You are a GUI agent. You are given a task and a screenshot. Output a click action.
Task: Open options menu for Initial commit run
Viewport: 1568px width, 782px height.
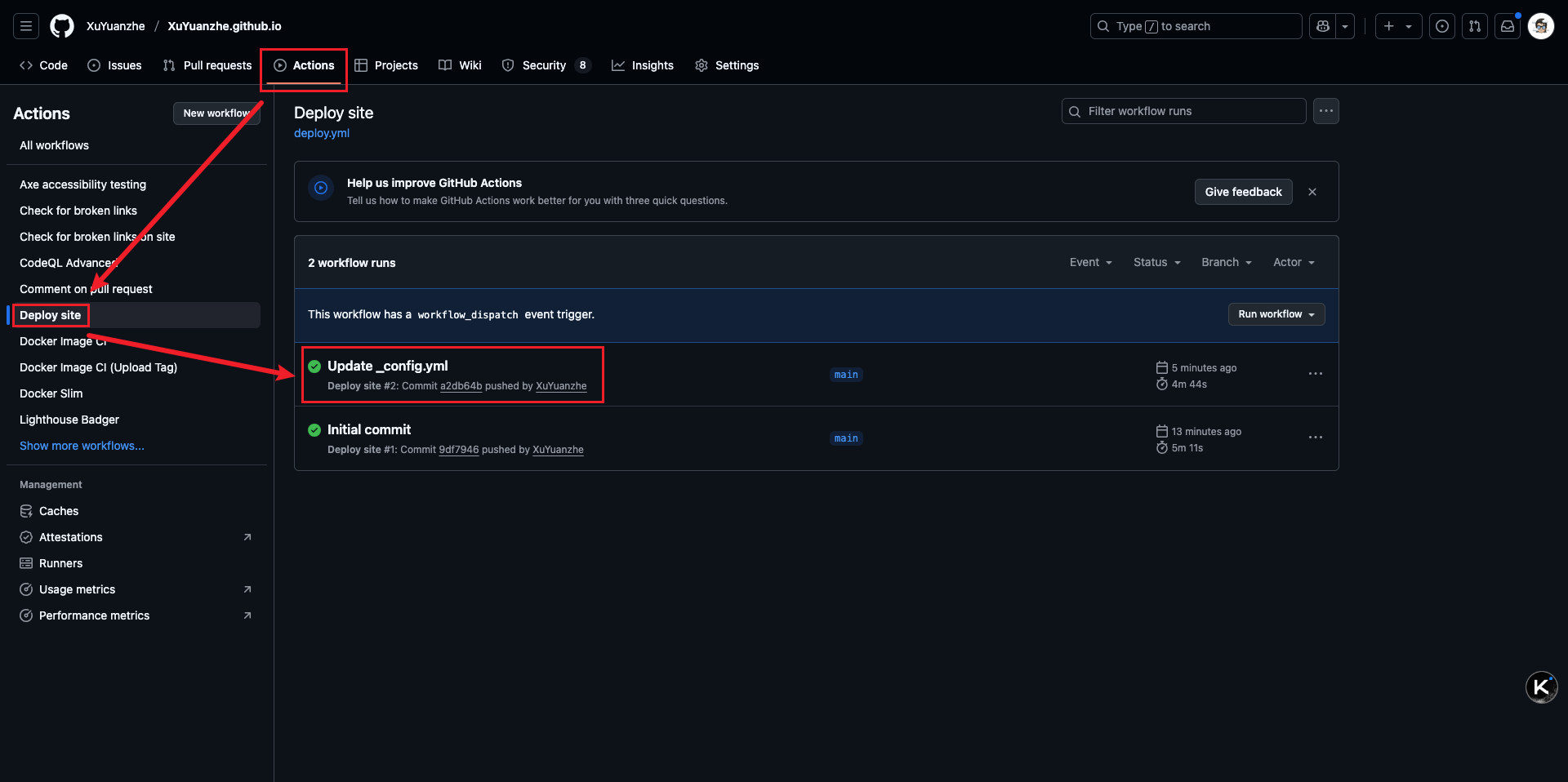pos(1316,438)
